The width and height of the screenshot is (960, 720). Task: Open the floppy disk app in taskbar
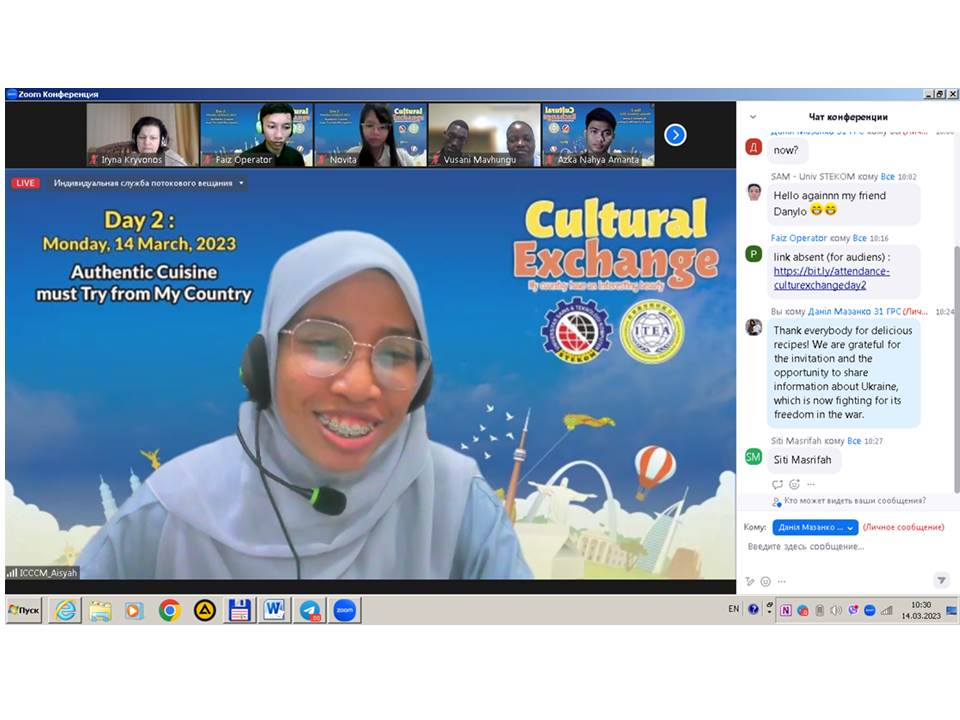coord(239,610)
